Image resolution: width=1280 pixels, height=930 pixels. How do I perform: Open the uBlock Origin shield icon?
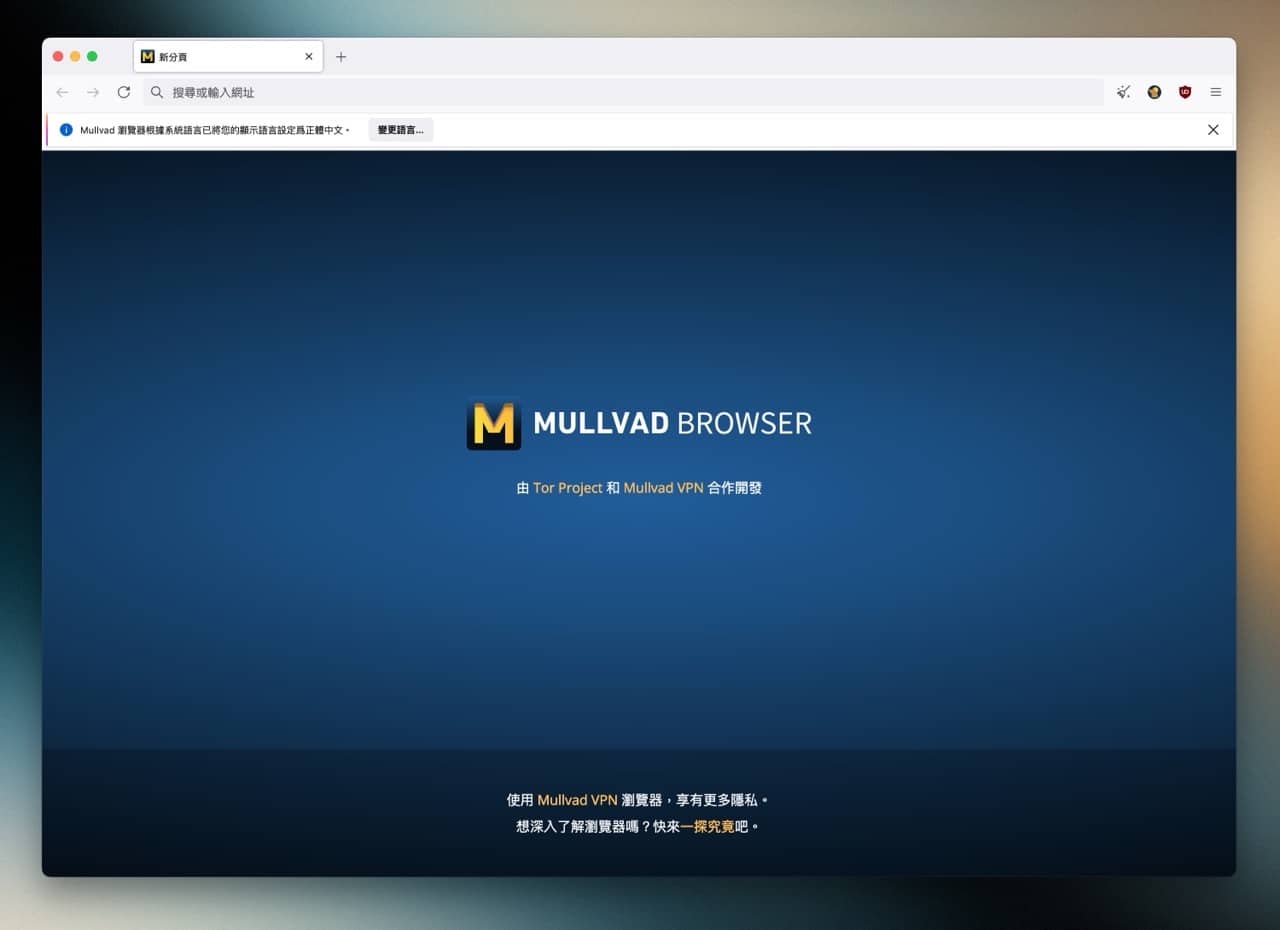click(x=1185, y=92)
